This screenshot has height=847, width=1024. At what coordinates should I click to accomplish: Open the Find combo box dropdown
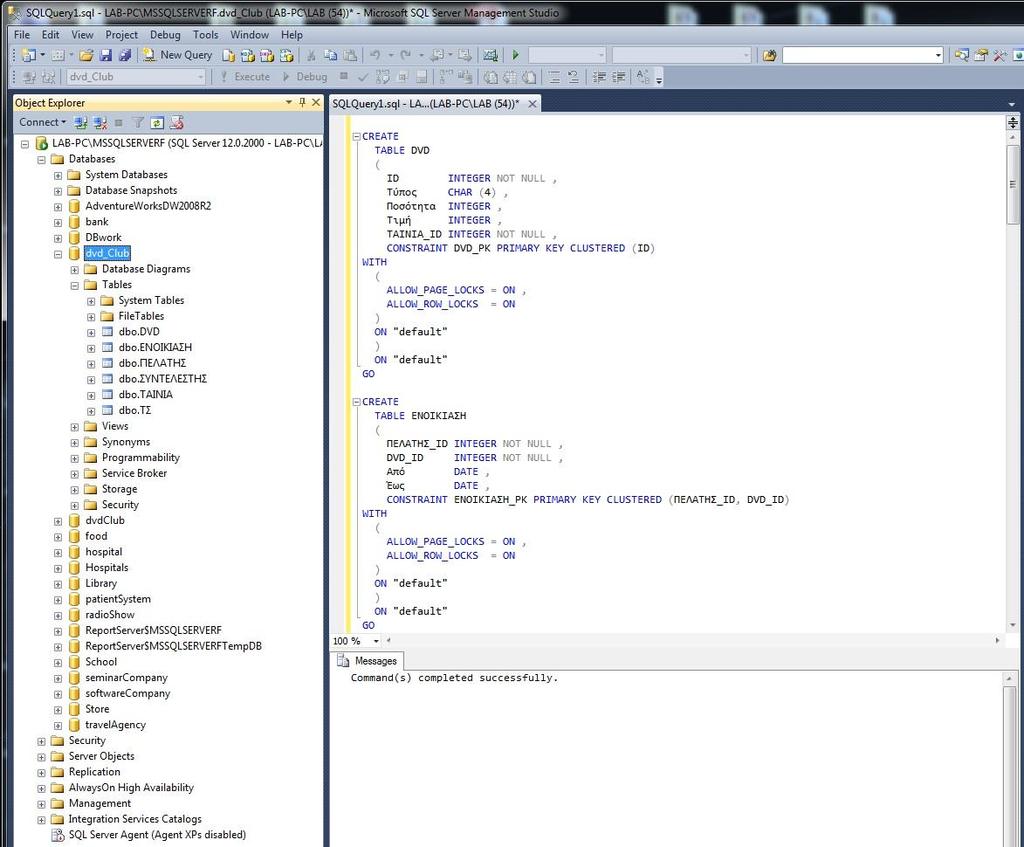coord(938,56)
